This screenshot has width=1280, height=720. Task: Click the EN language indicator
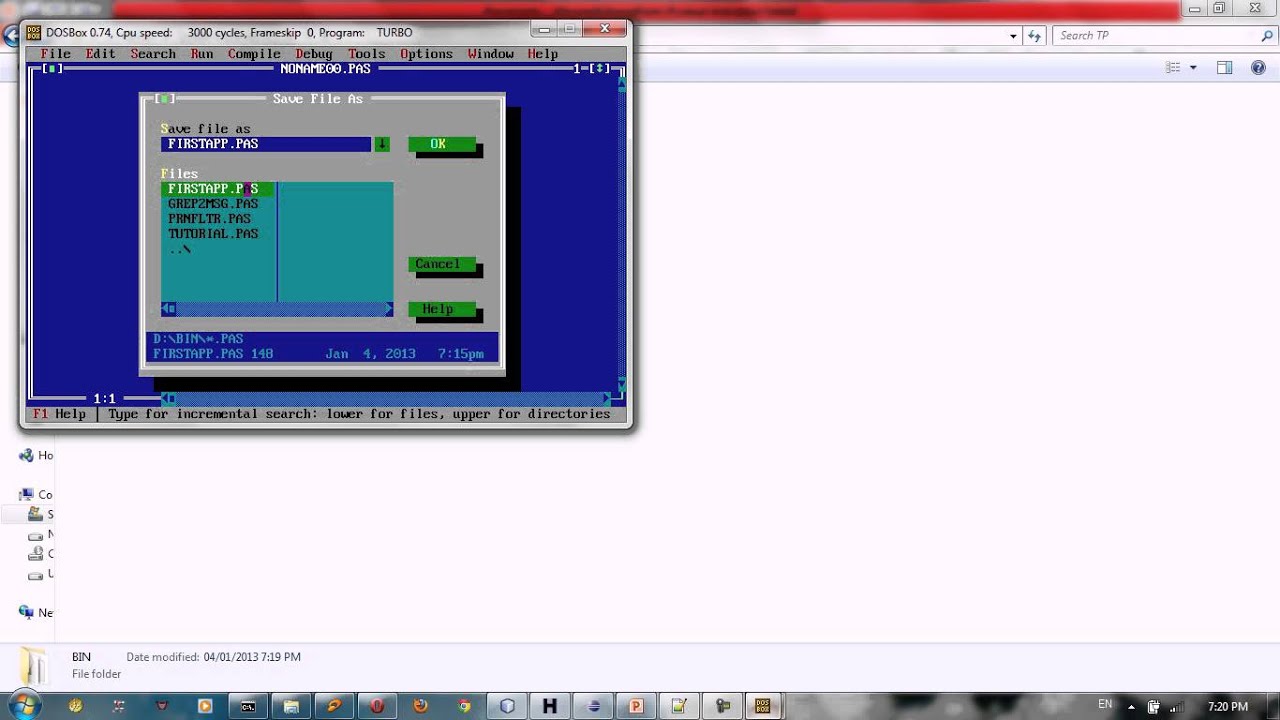pos(1105,705)
